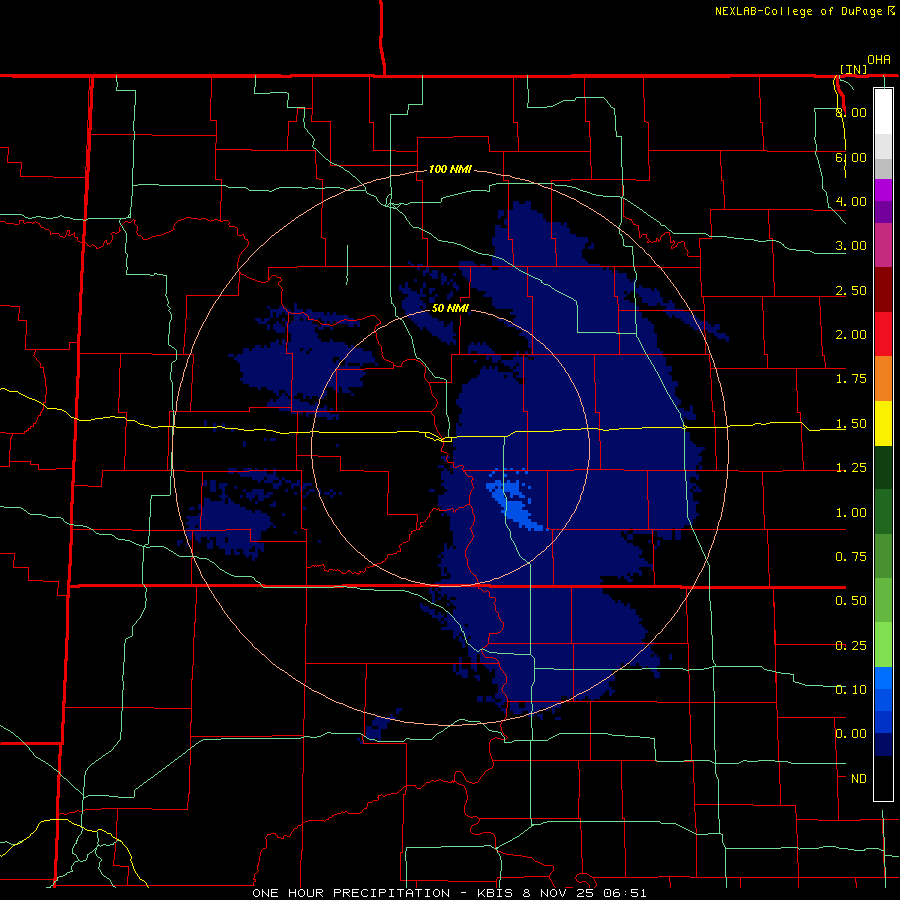Pick the orange swatch near 1.75
Image resolution: width=900 pixels, height=900 pixels.
tap(883, 379)
